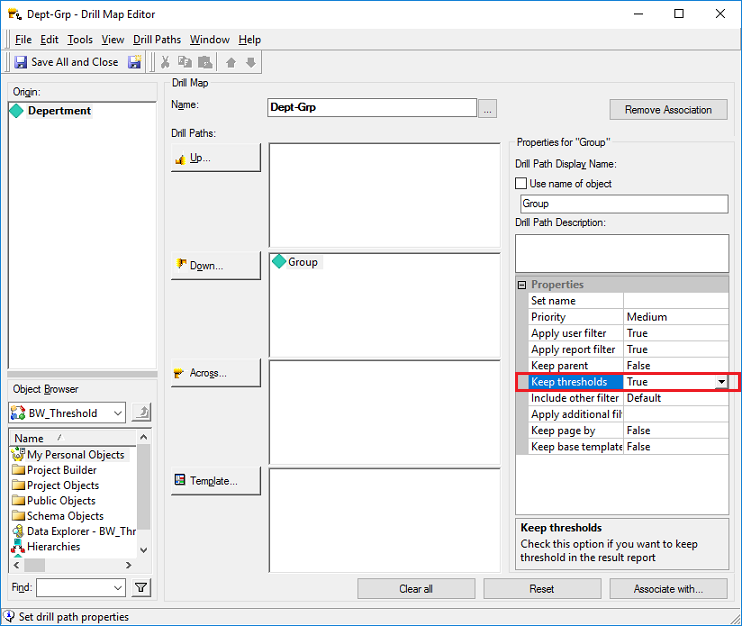Open the Hierarchies item
Viewport: 742px width, 626px height.
46,547
